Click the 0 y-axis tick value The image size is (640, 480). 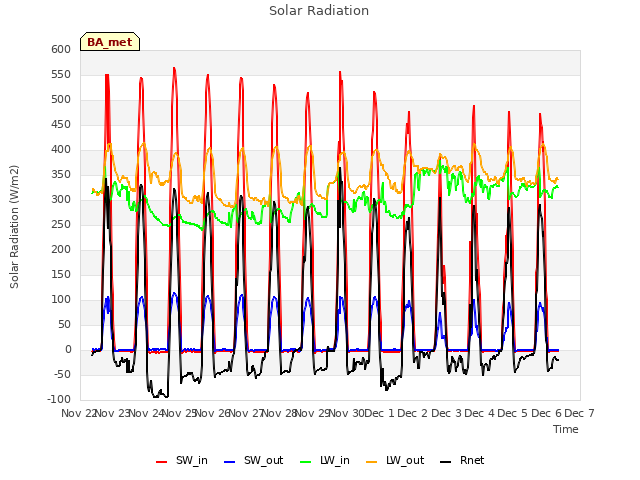pyautogui.click(x=68, y=349)
